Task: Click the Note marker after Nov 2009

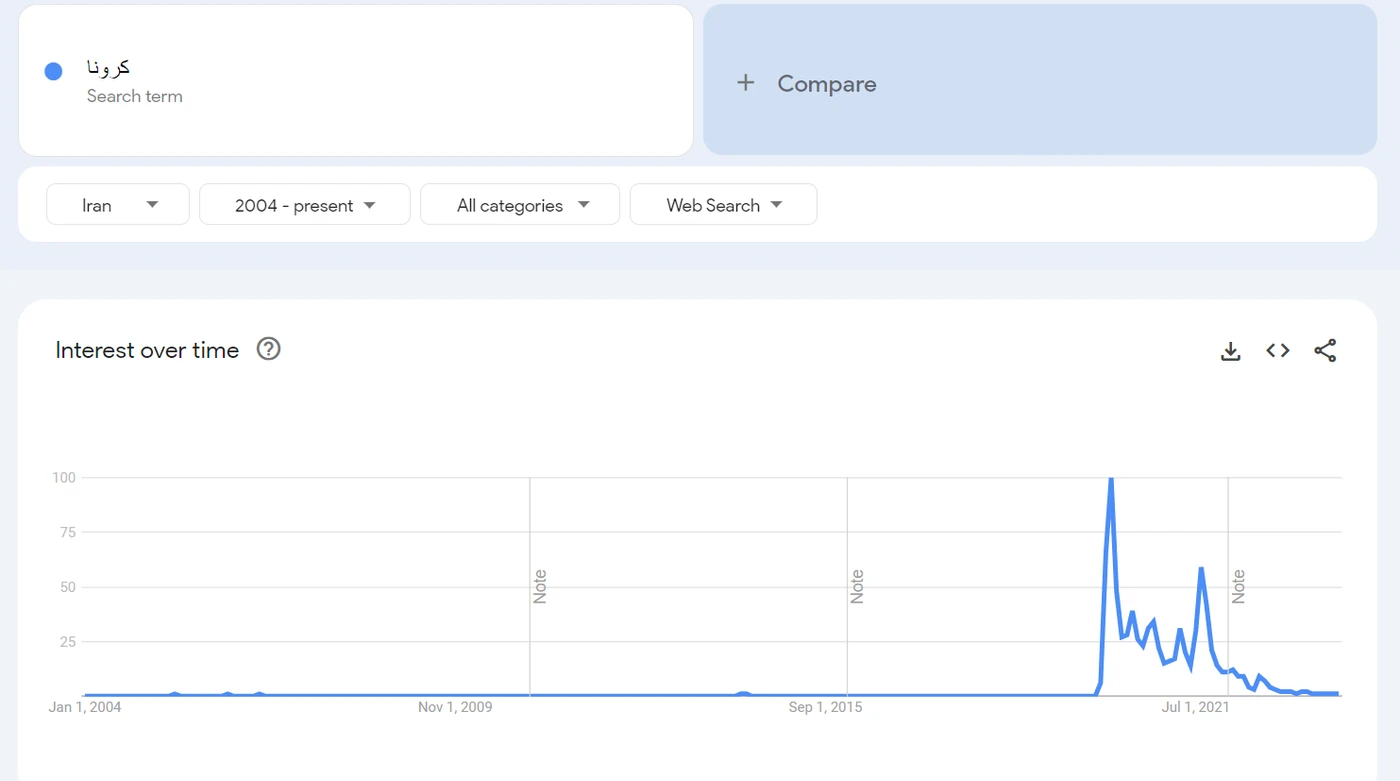Action: pyautogui.click(x=540, y=586)
